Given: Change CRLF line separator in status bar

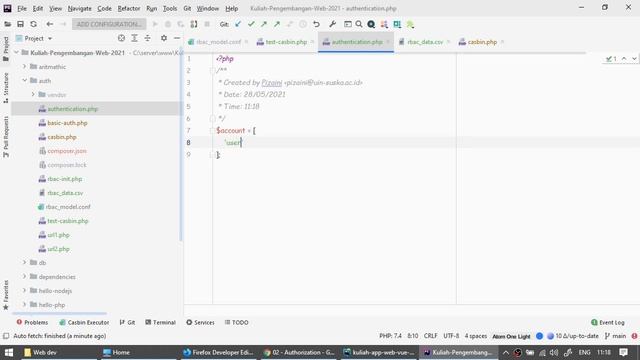Looking at the screenshot, I should (430, 336).
